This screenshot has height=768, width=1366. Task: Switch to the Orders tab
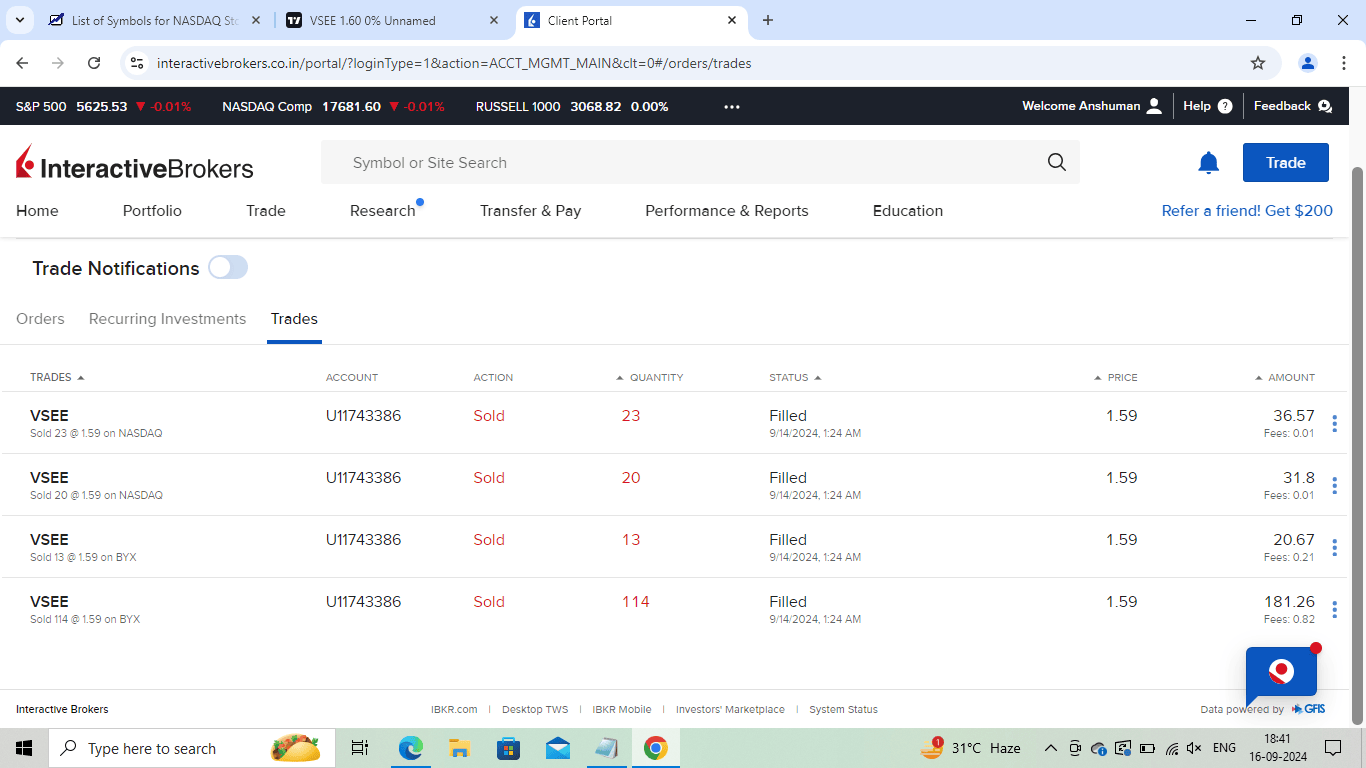40,319
